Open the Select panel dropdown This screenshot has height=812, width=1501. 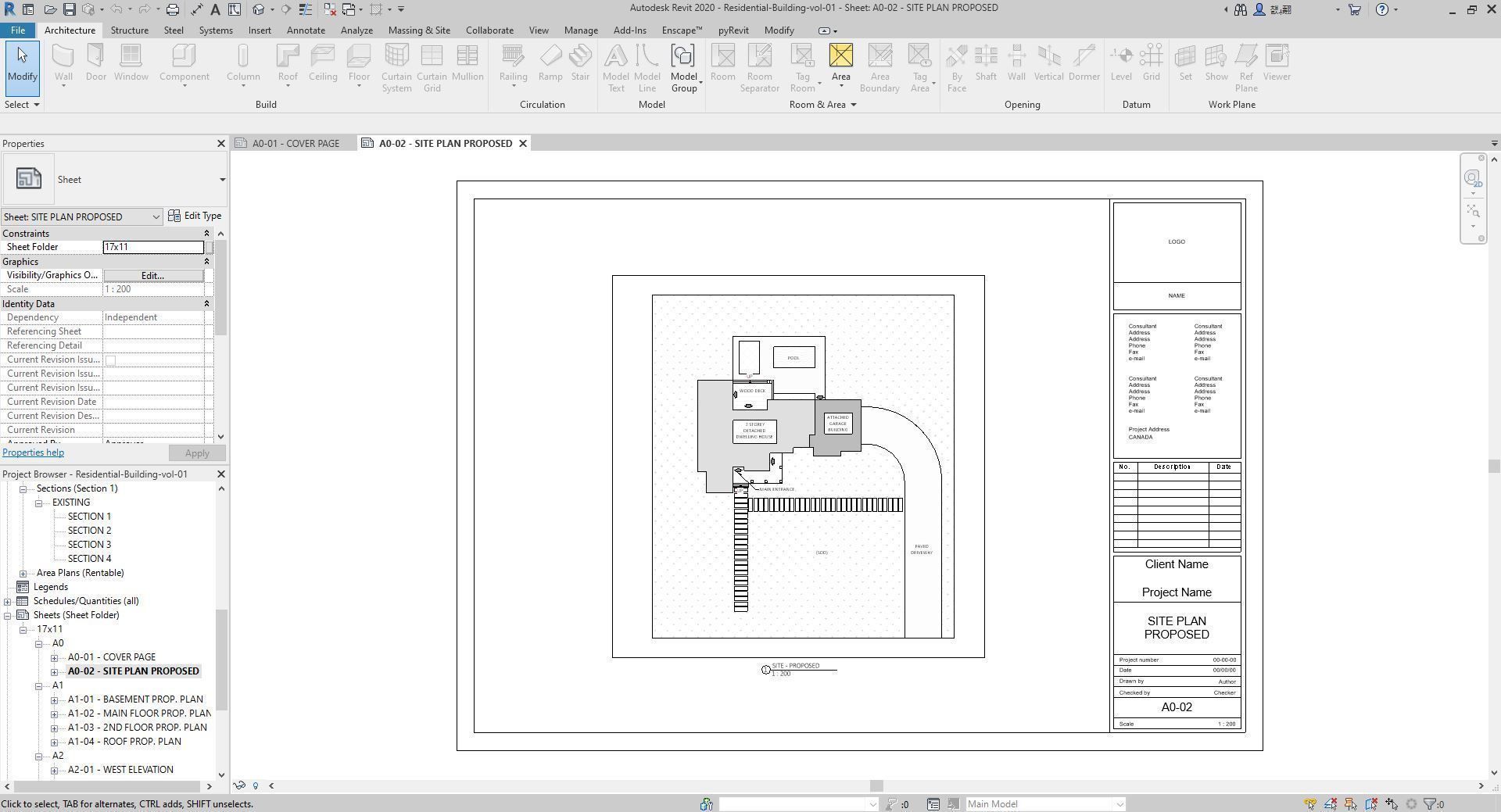point(22,105)
